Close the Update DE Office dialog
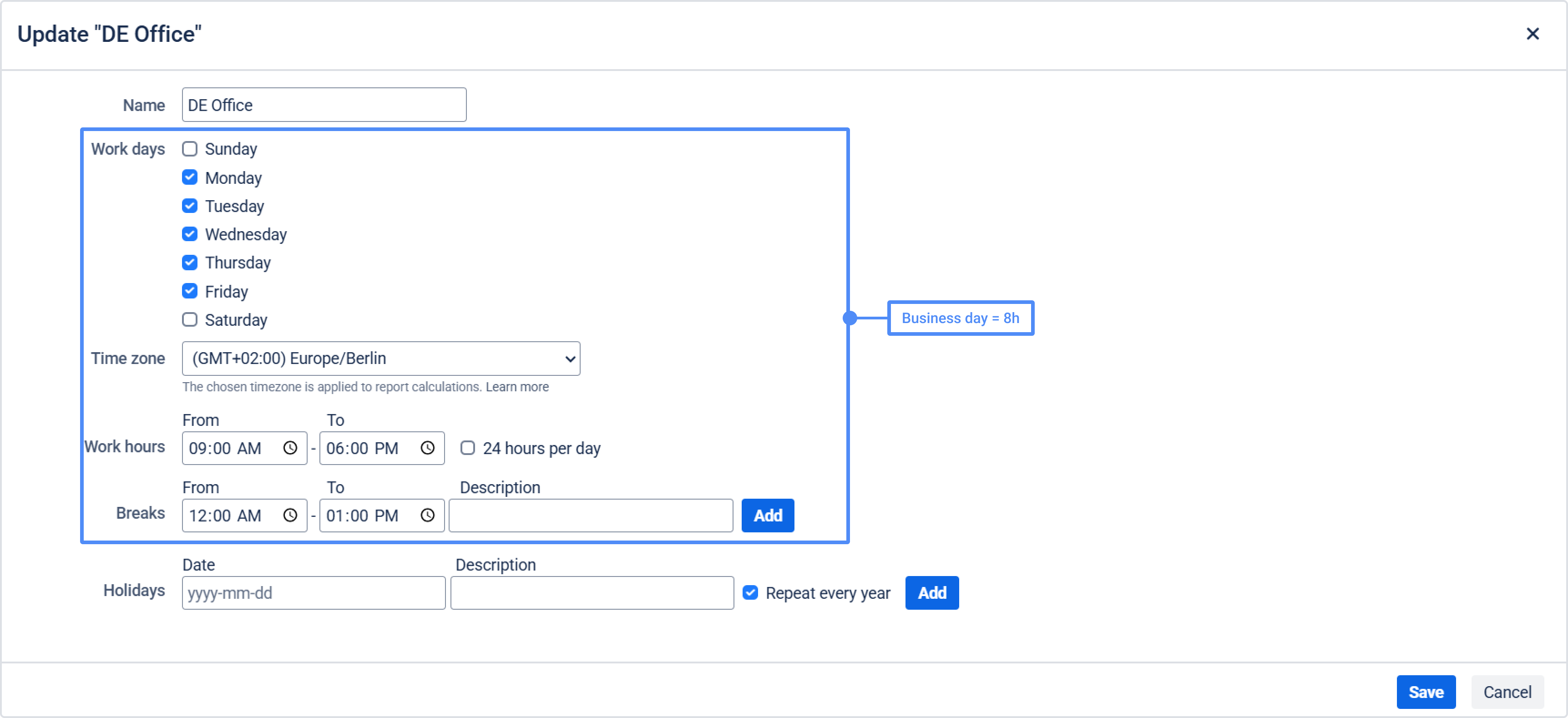The image size is (1568, 718). click(x=1532, y=34)
